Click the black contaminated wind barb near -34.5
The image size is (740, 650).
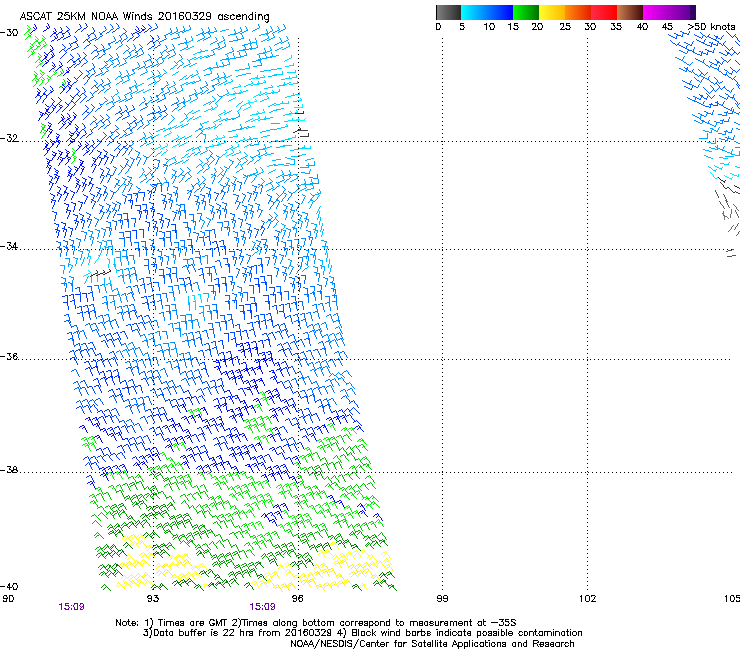(101, 273)
